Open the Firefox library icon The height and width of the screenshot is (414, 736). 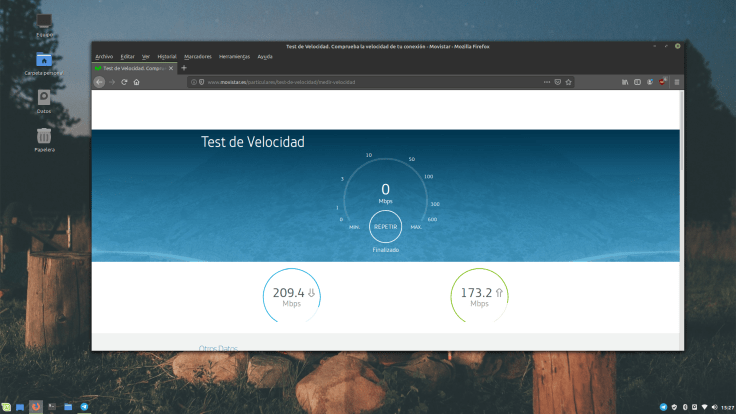click(625, 82)
